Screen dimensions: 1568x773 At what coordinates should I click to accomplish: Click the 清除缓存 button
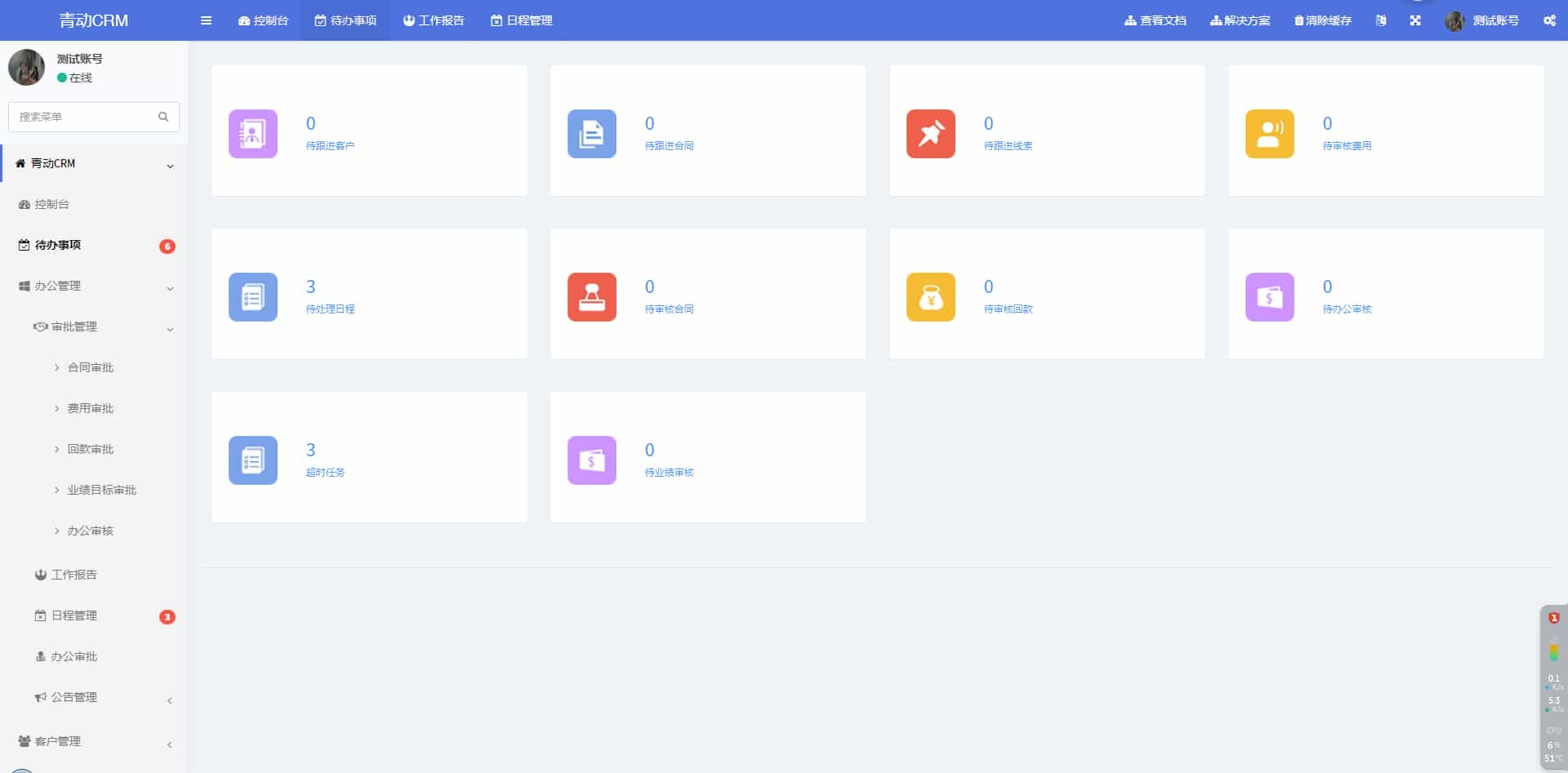1323,20
